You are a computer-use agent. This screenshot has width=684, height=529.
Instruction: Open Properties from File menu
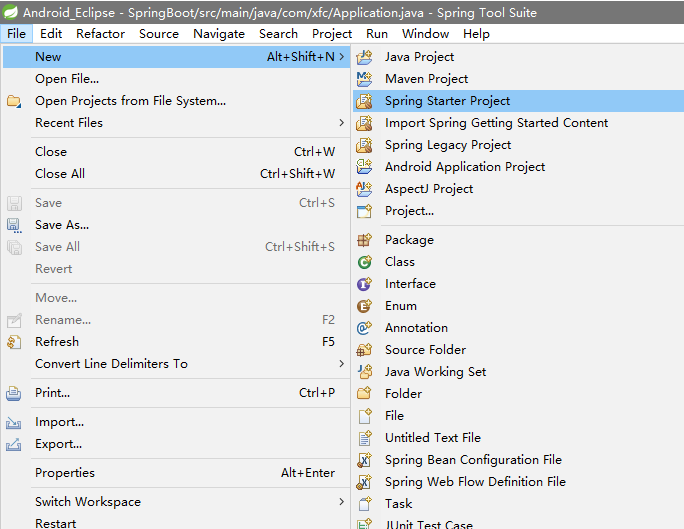[x=176, y=473]
